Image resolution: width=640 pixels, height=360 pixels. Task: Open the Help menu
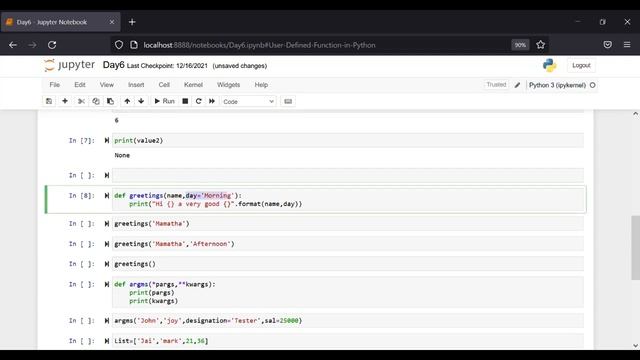[261, 85]
